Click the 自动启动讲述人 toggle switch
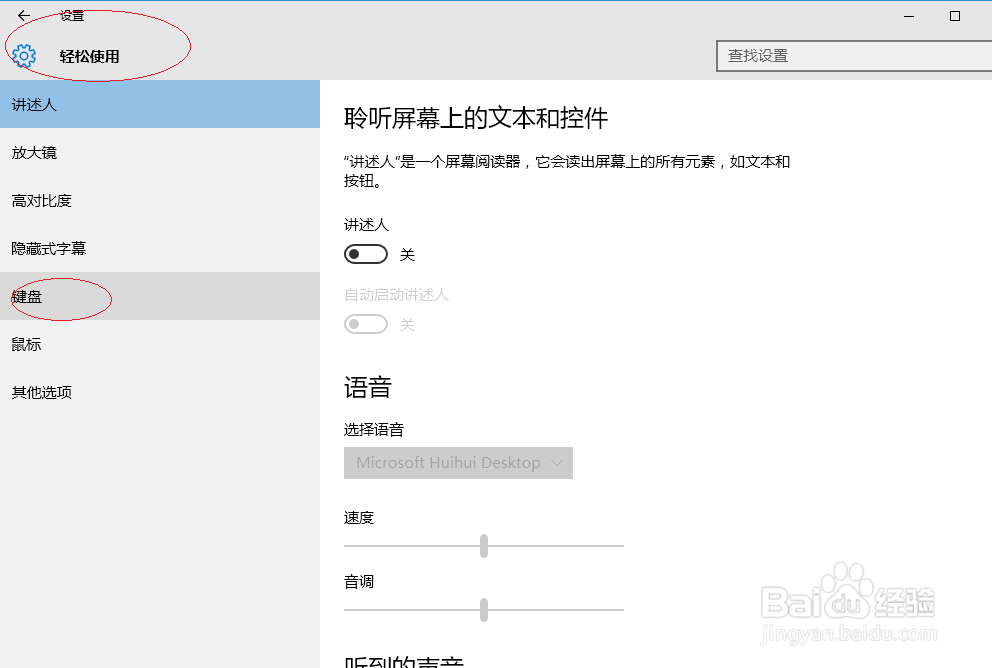The image size is (992, 668). point(366,323)
